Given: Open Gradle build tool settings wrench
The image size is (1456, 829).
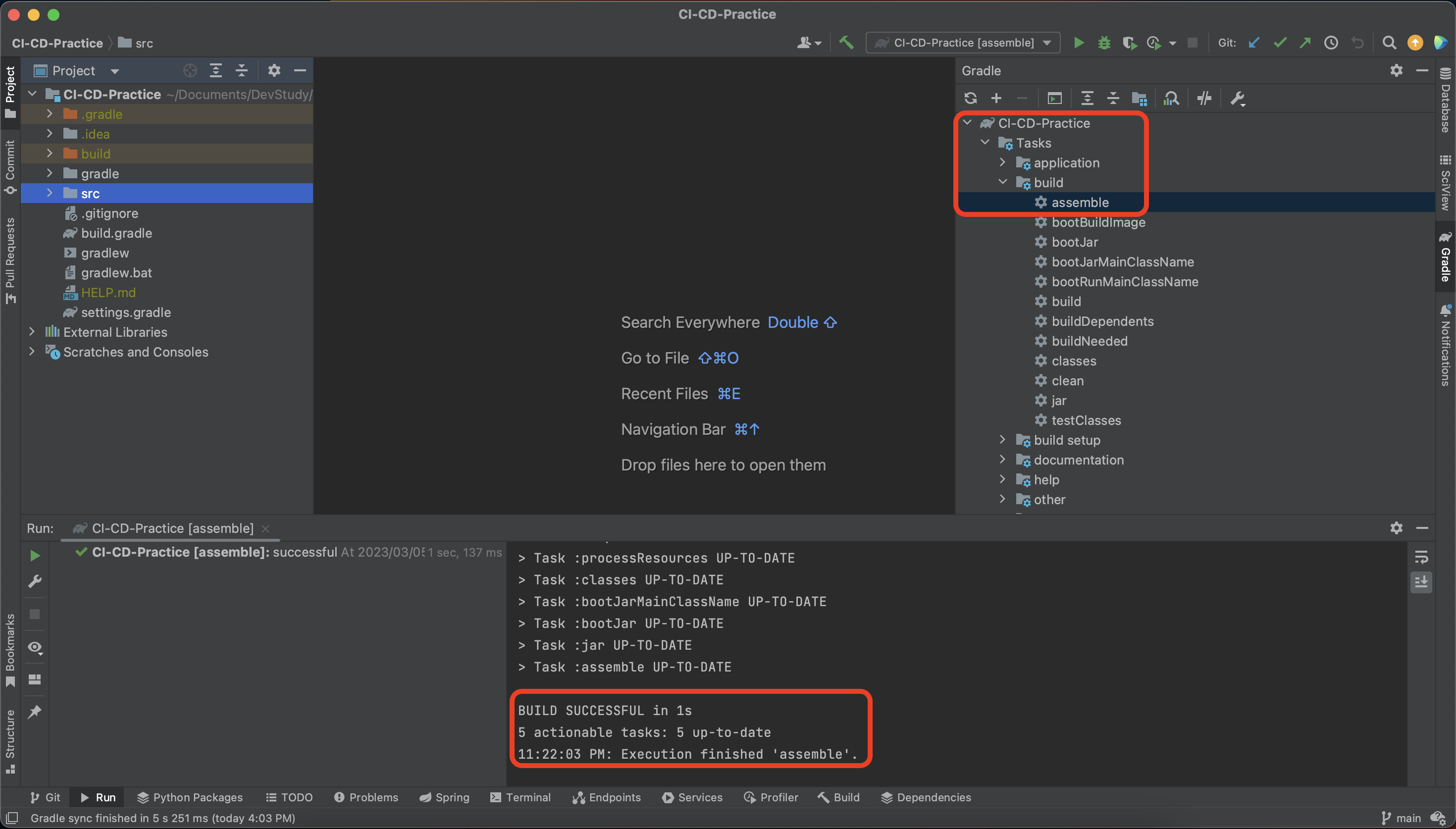Looking at the screenshot, I should click(x=1237, y=98).
